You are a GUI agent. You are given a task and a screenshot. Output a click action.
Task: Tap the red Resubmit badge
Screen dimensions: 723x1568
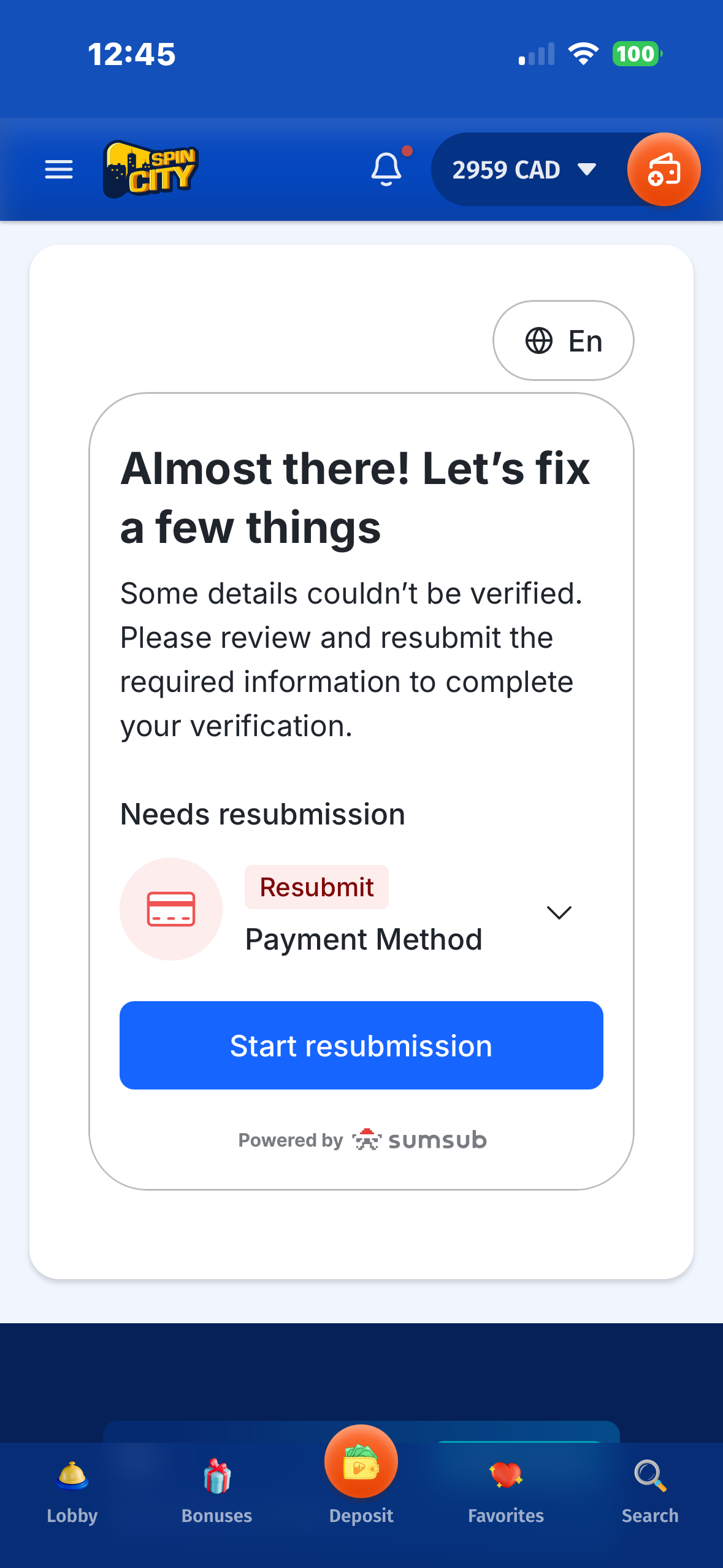coord(316,887)
